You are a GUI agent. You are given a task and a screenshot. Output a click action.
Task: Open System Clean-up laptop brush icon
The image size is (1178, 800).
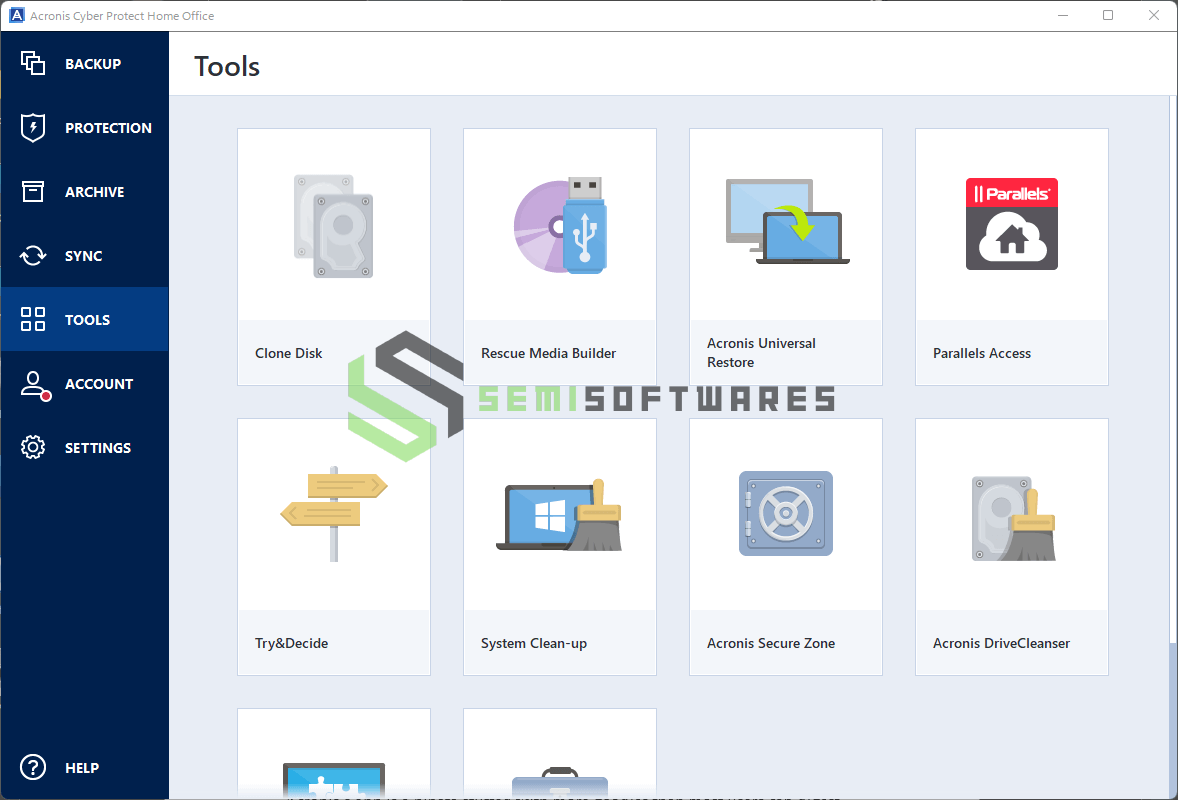pos(560,515)
